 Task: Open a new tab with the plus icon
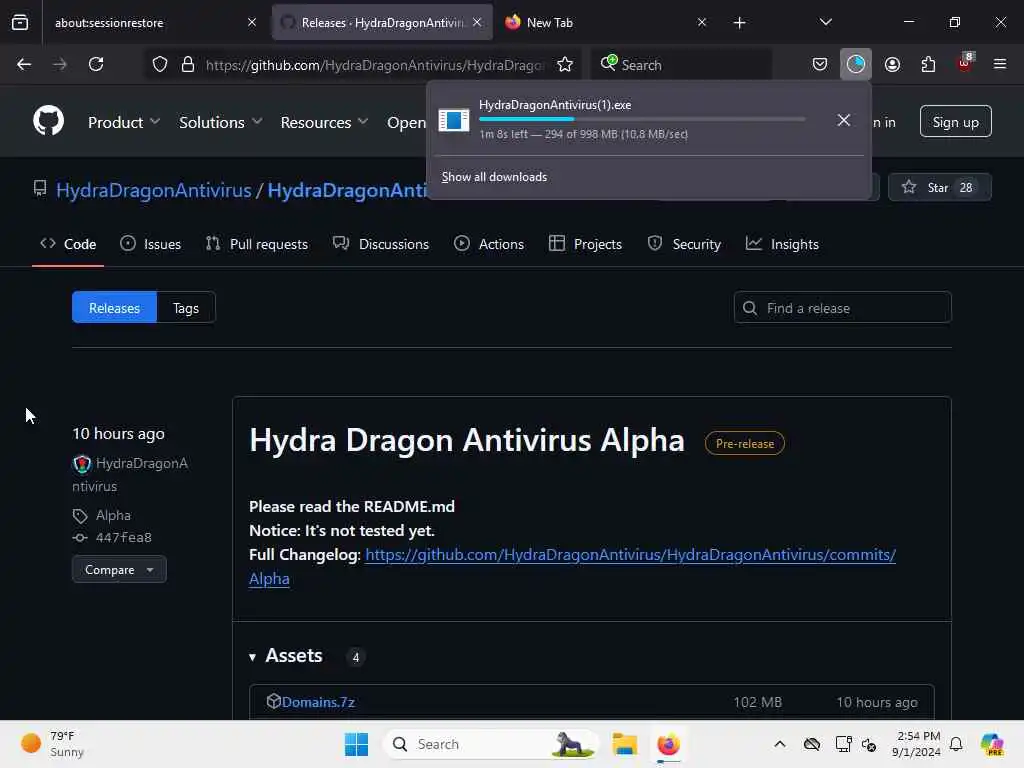tap(739, 23)
